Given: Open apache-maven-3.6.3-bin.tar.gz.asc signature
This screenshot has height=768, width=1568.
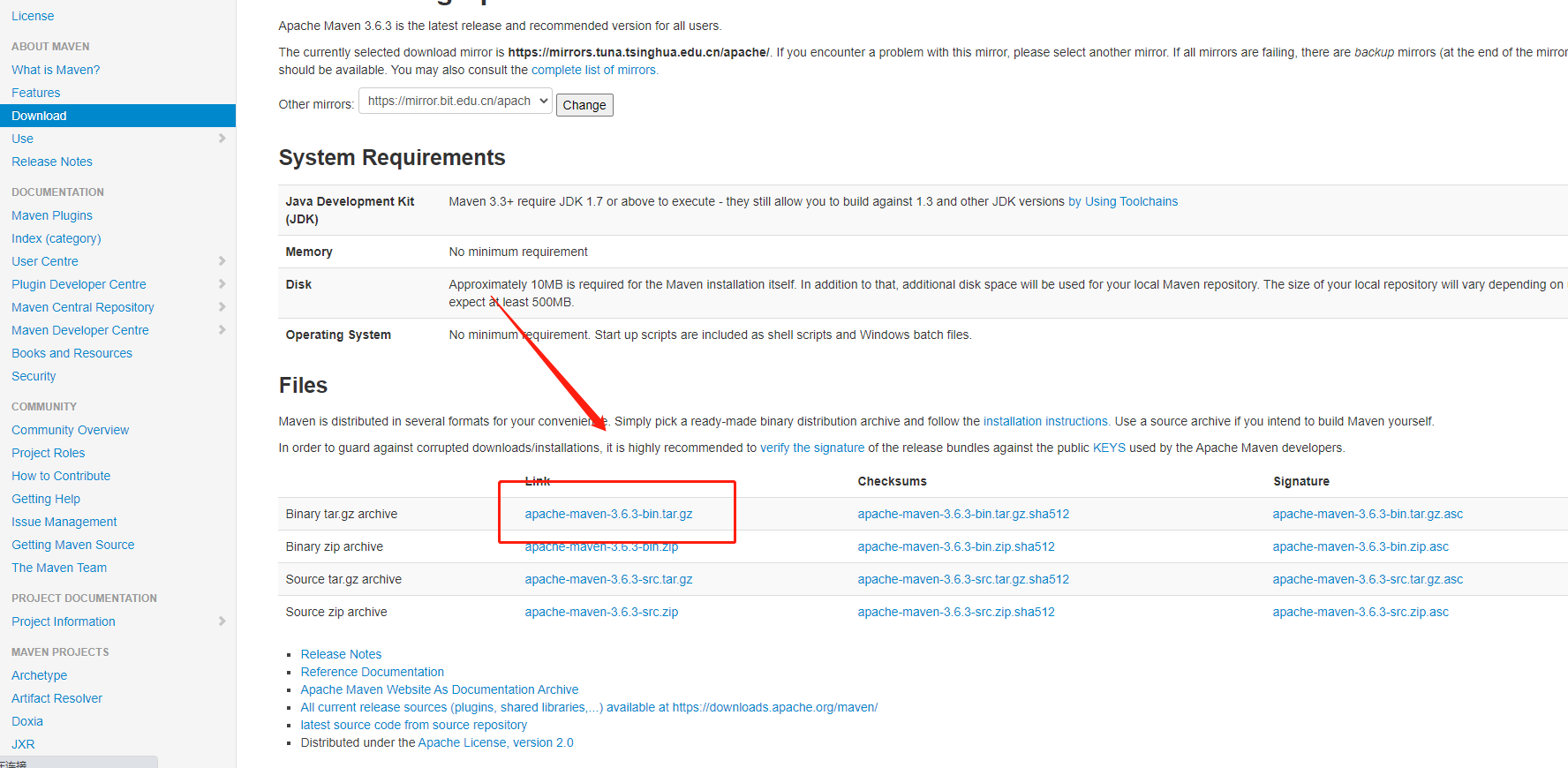Looking at the screenshot, I should click(1368, 514).
